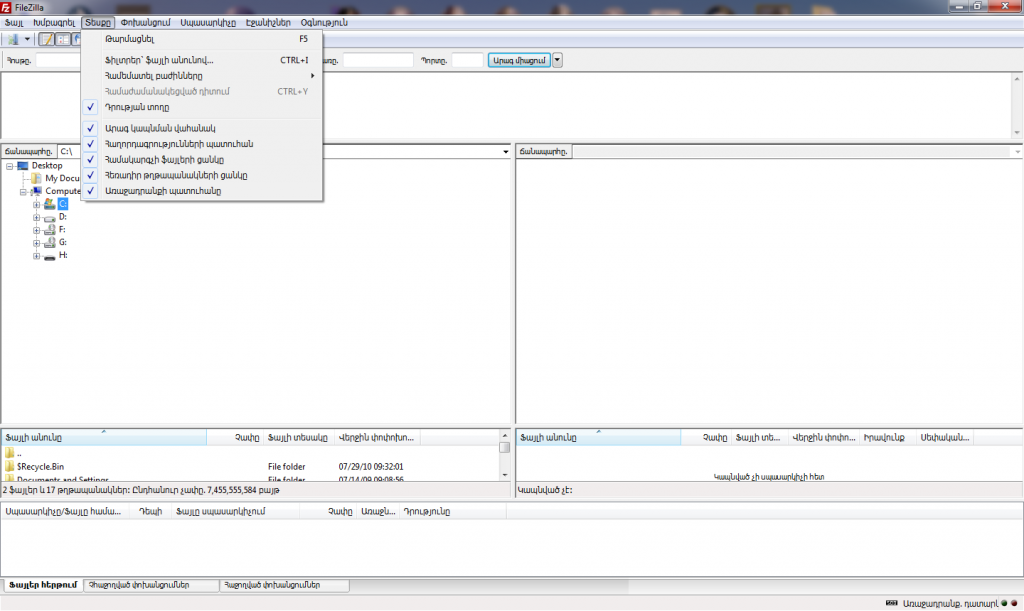Toggle the Առաջադրանքի պատուհանը checkmark
Viewport: 1024px width, 611px height.
tap(162, 190)
